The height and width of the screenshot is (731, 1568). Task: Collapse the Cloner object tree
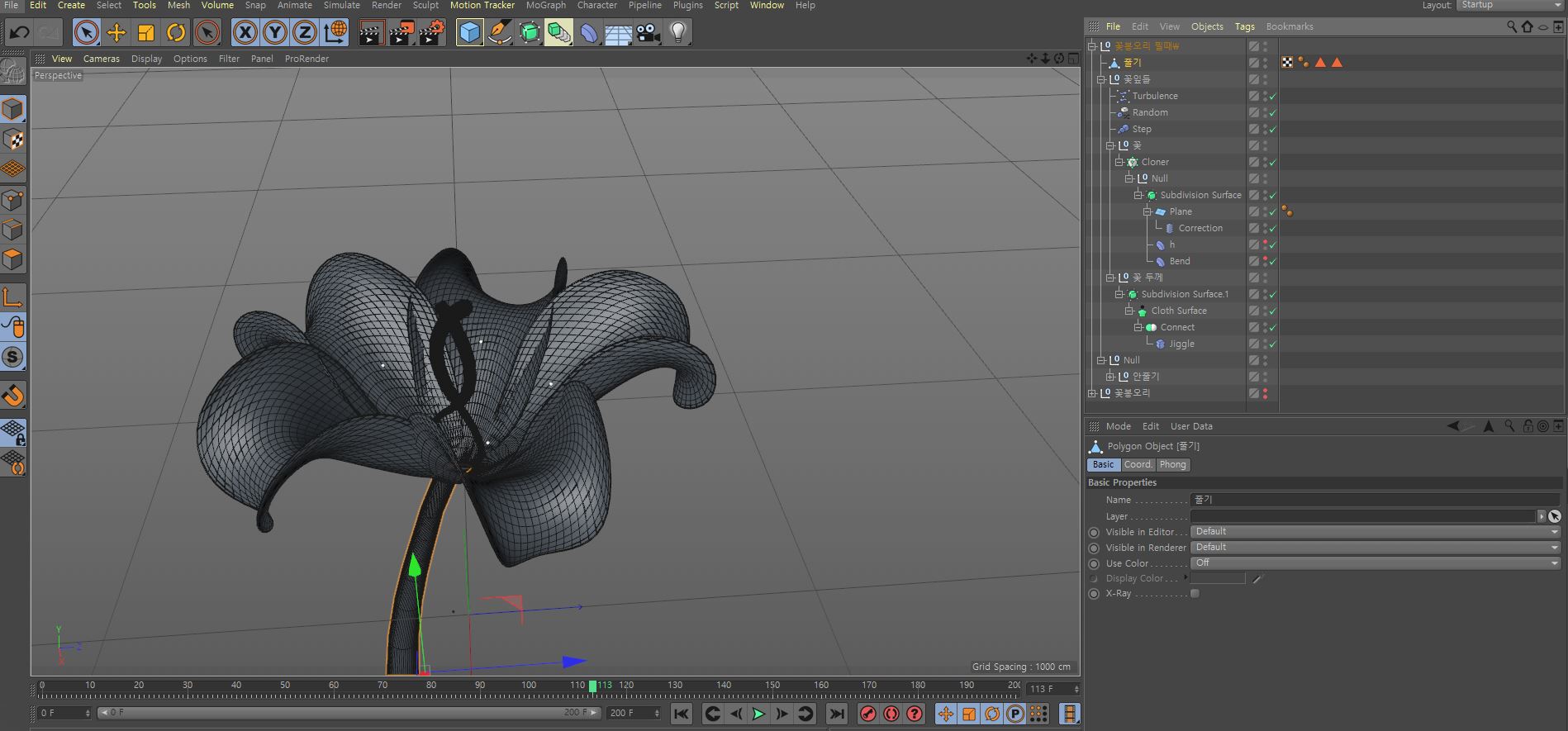(x=1119, y=162)
